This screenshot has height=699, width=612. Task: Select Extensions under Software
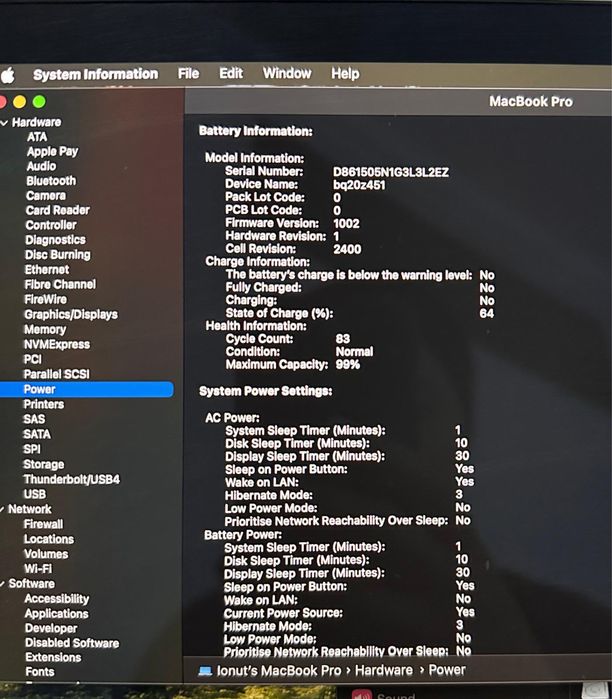click(x=53, y=658)
